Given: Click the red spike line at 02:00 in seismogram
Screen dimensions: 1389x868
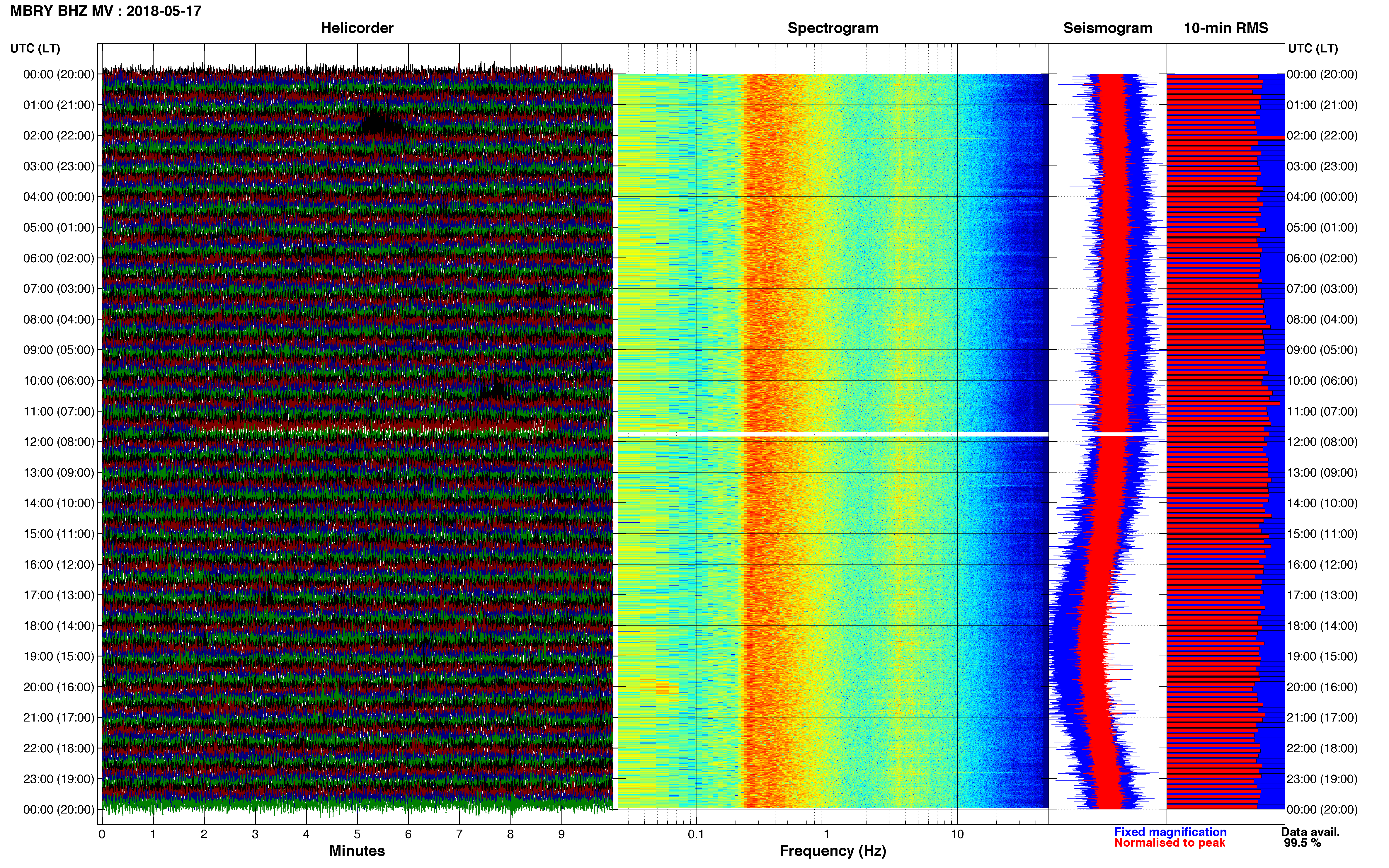Looking at the screenshot, I should pos(1108,138).
